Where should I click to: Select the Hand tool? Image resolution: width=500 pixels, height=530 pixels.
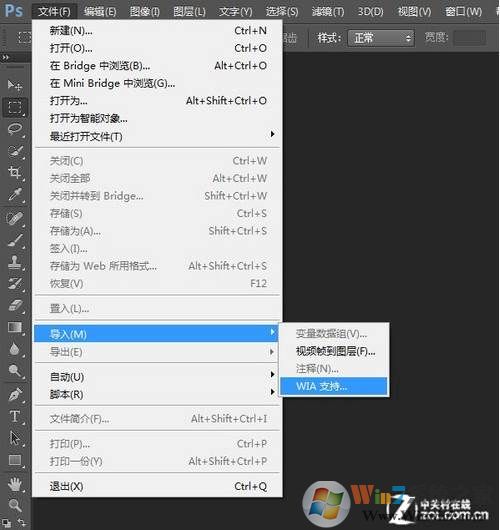[15, 484]
